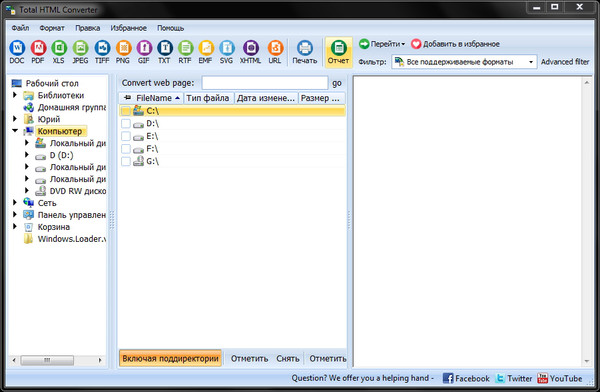Viewport: 600px width, 392px height.
Task: Click folder tree horizontal scrollbar thumb
Action: (x=47, y=360)
